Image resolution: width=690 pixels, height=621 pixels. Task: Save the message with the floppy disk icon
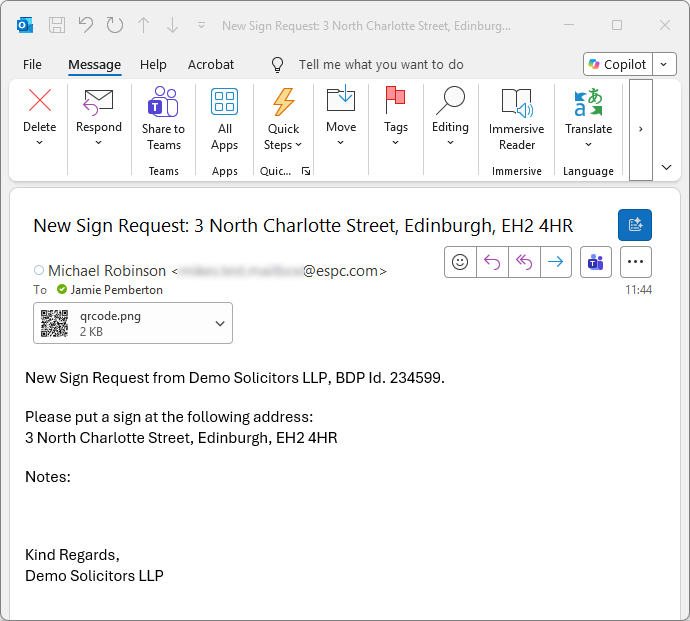(57, 26)
